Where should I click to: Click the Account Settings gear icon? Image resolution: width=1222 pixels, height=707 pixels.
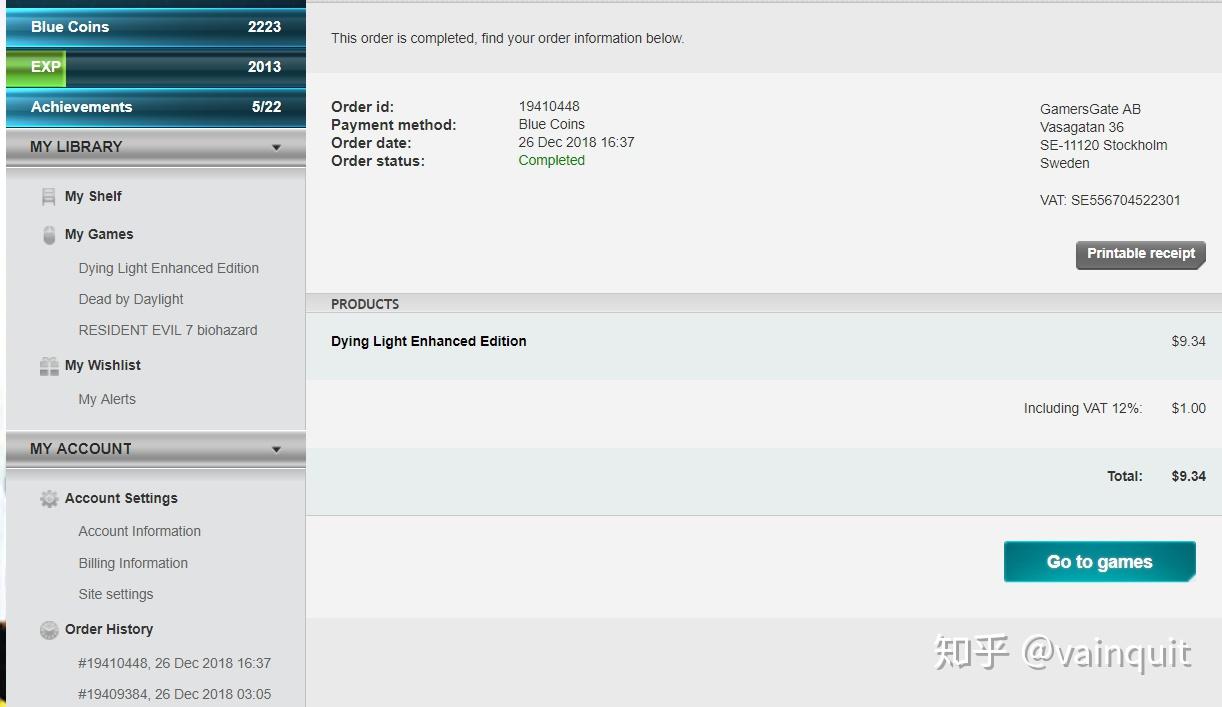pos(49,498)
